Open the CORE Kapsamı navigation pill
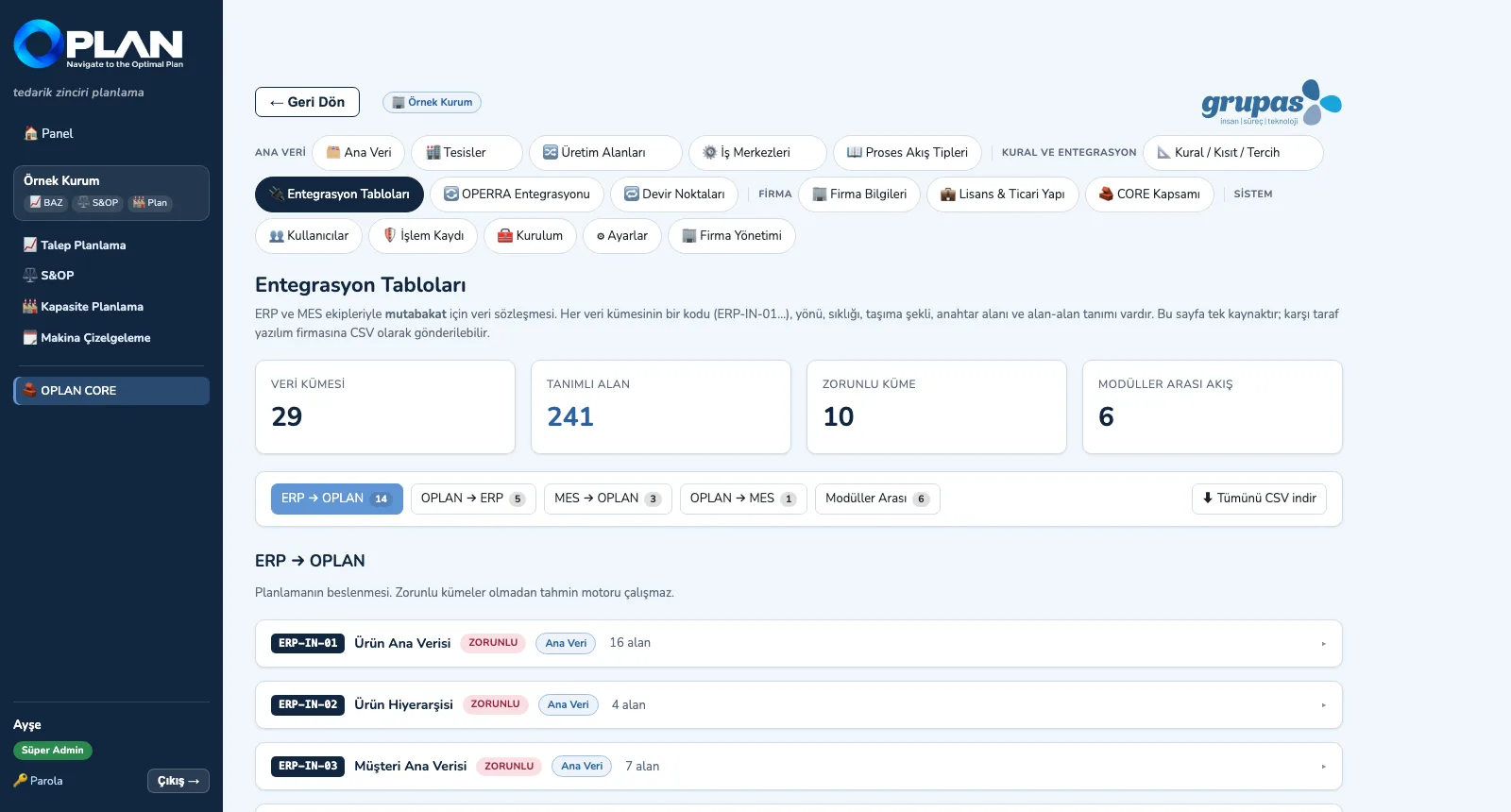 (1149, 195)
